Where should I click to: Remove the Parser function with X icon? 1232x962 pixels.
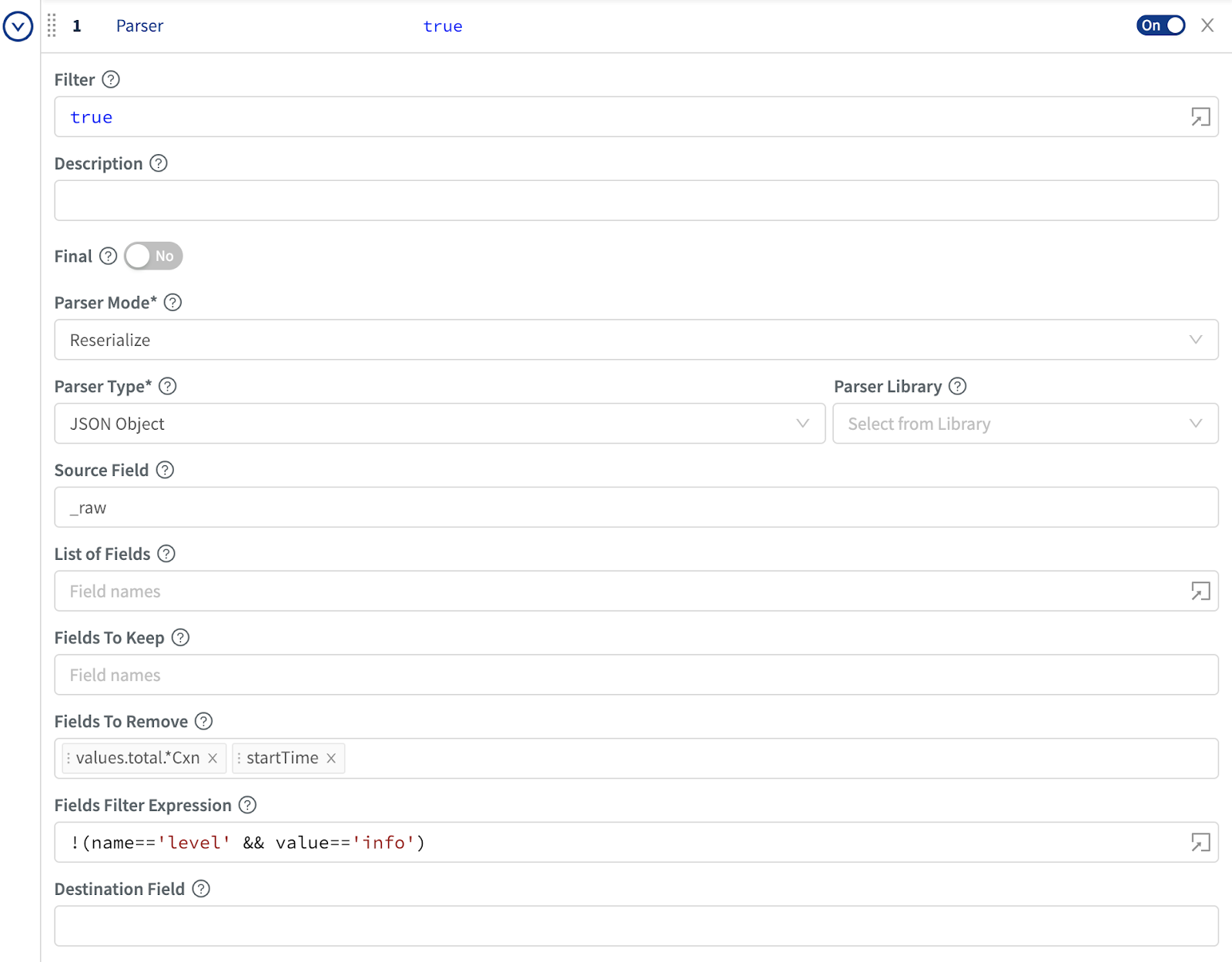[1207, 25]
